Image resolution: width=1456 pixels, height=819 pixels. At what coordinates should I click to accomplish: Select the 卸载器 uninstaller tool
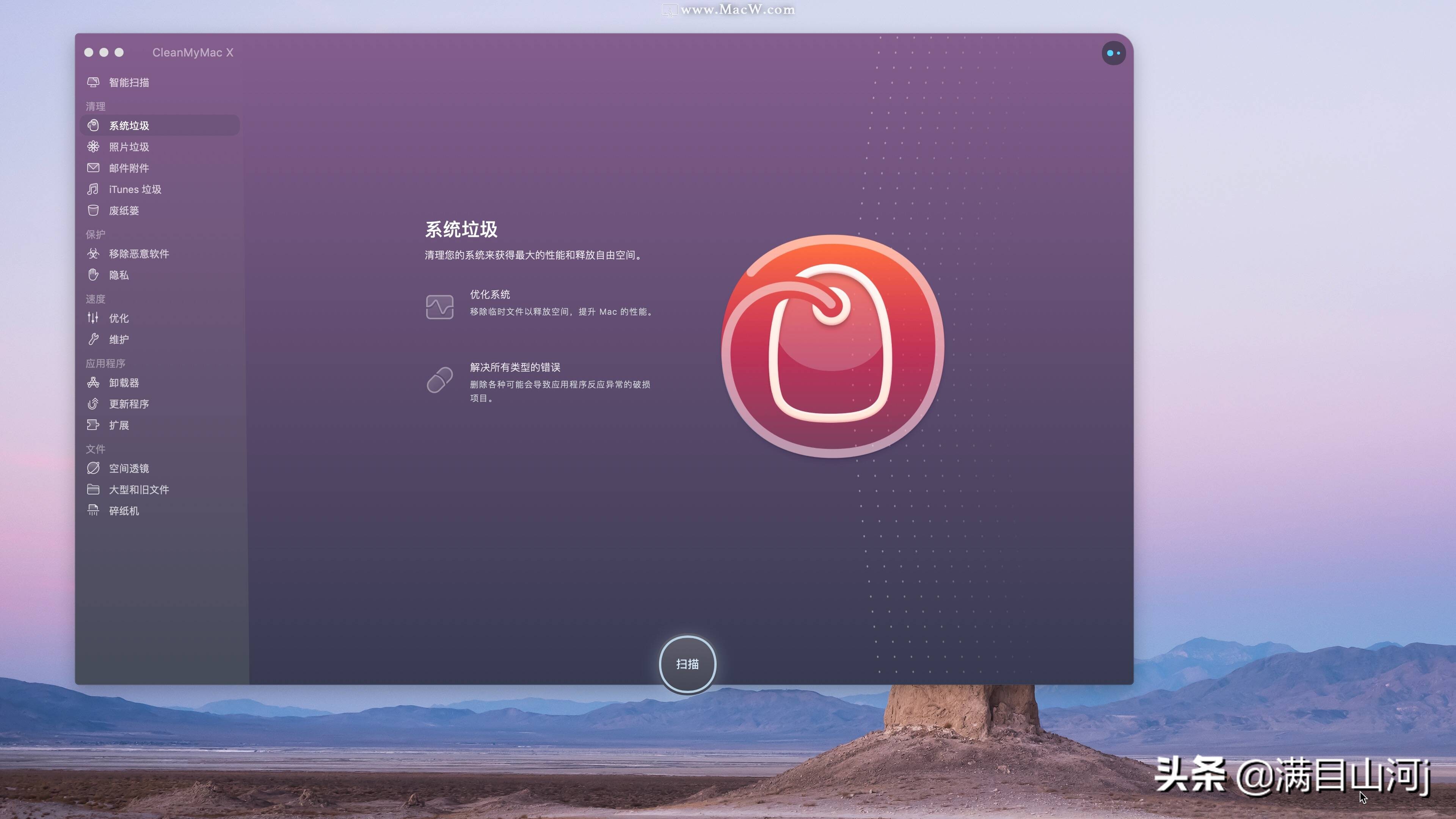[x=124, y=382]
